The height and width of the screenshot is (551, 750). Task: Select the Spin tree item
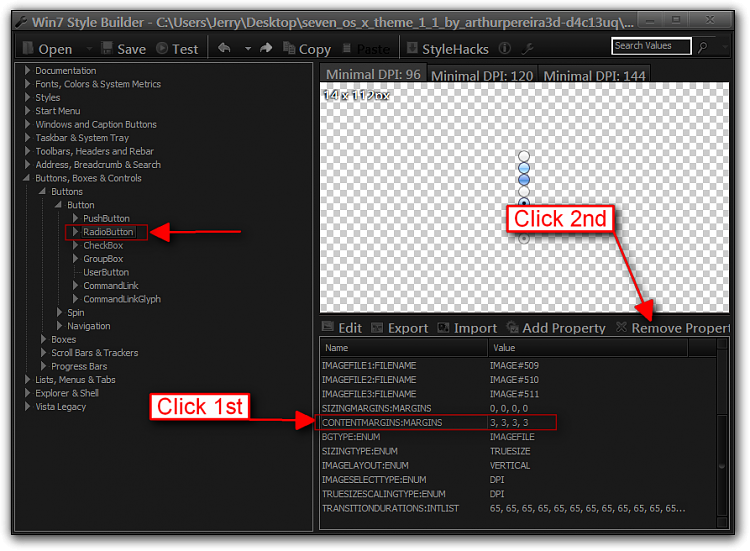(x=76, y=312)
